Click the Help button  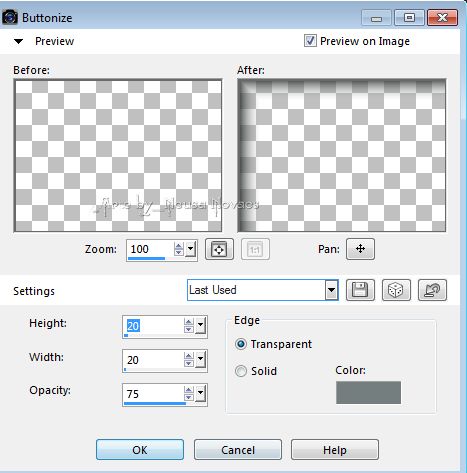click(x=335, y=450)
